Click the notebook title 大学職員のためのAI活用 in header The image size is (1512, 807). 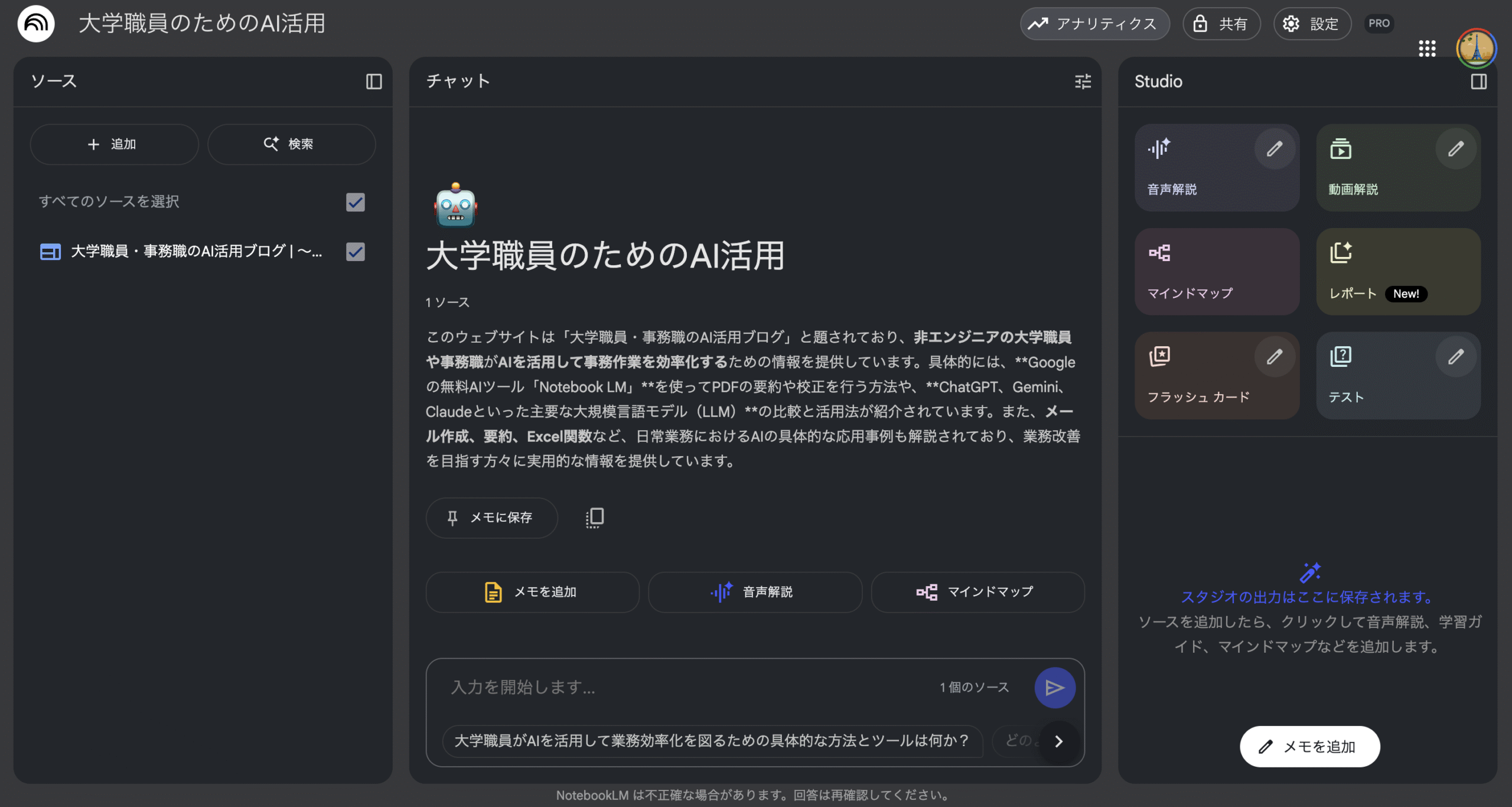(x=202, y=24)
